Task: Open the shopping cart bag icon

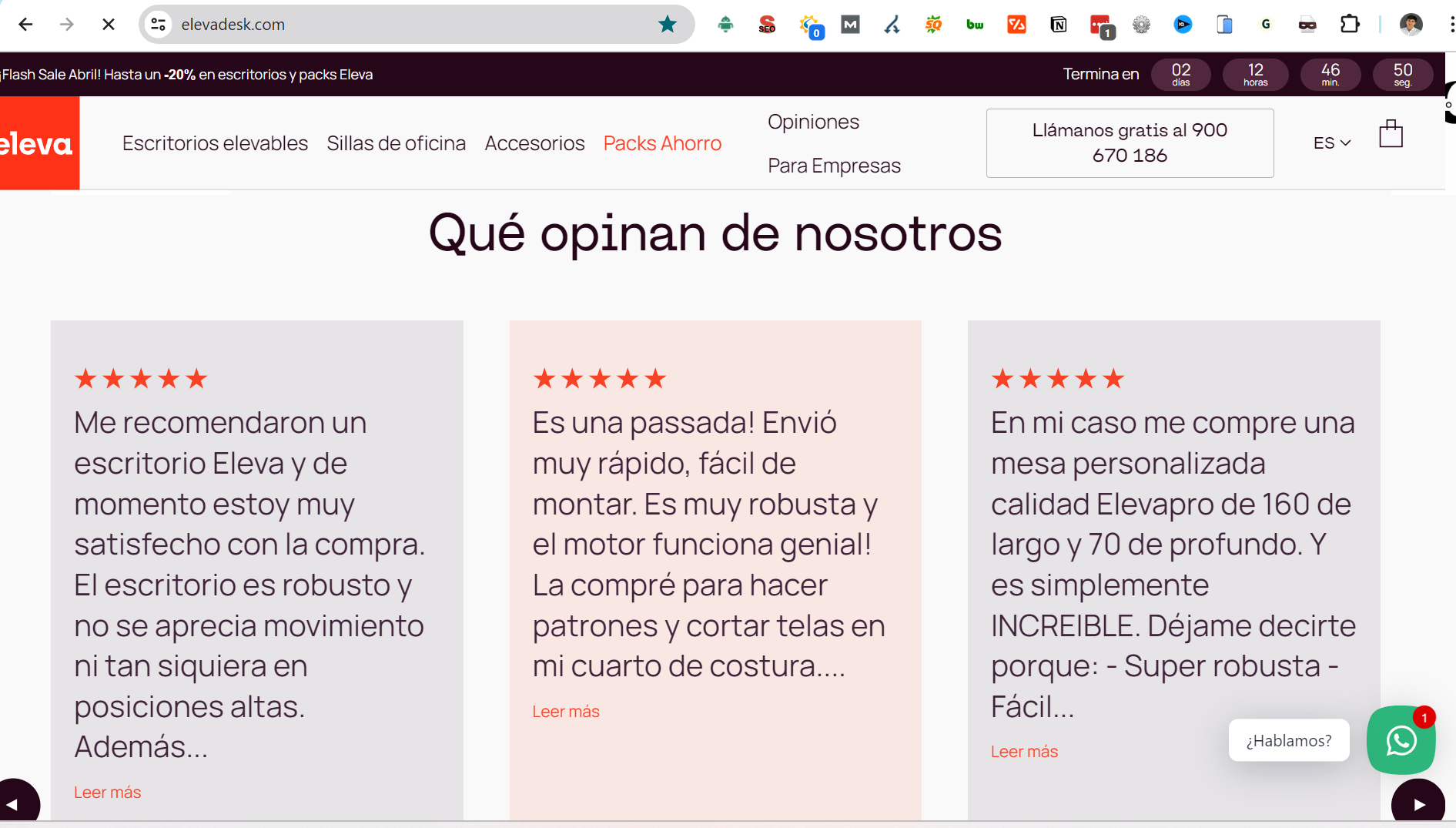Action: [1391, 135]
